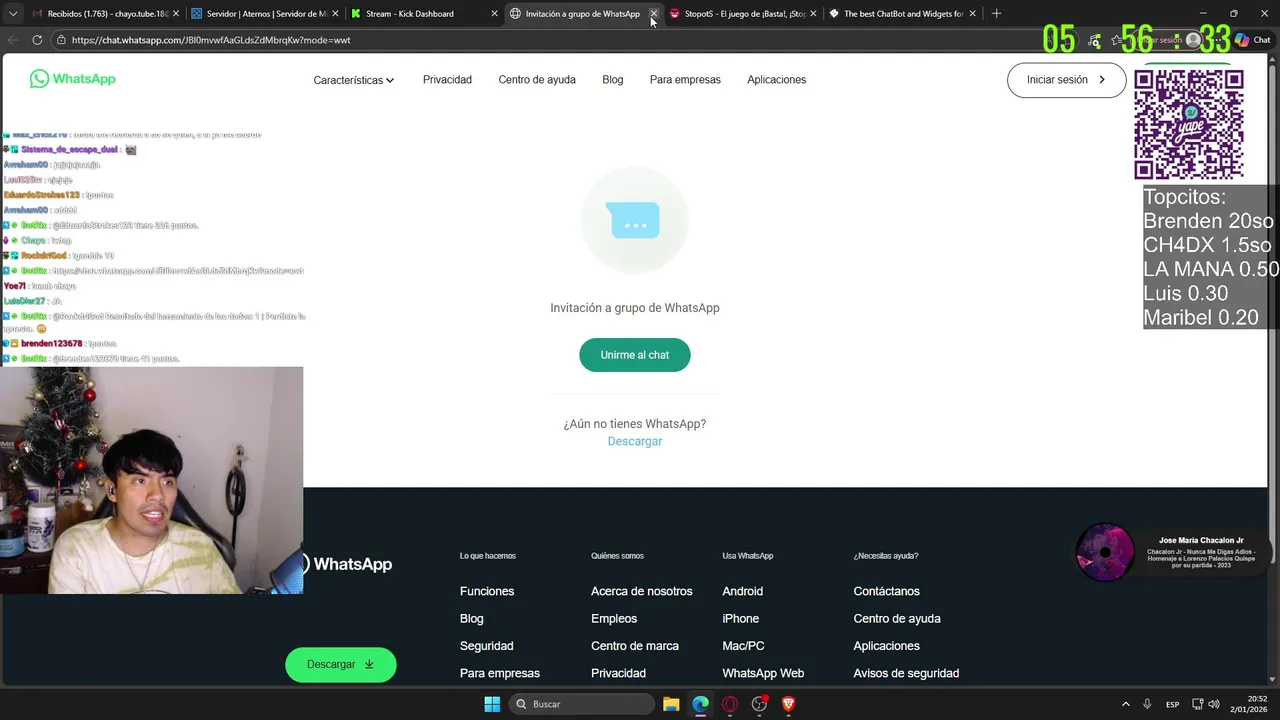Open Opera browser from taskbar
The height and width of the screenshot is (720, 1280).
pyautogui.click(x=730, y=704)
